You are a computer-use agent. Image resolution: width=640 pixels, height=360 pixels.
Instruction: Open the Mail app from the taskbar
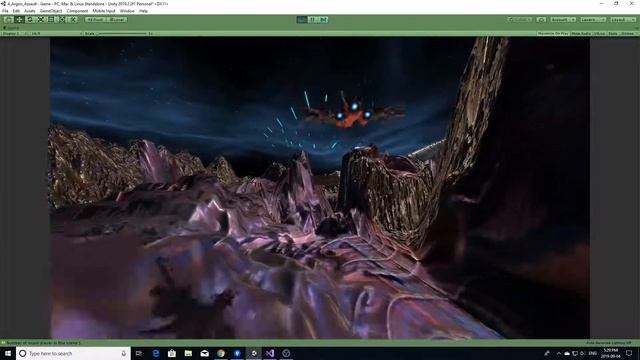coord(204,353)
